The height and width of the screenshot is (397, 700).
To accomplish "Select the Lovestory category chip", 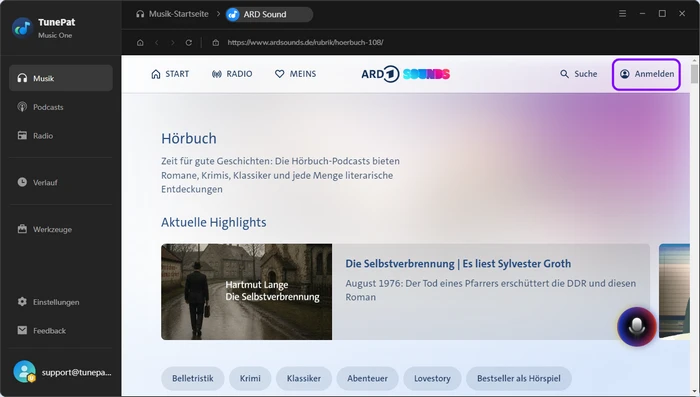I will coord(432,378).
